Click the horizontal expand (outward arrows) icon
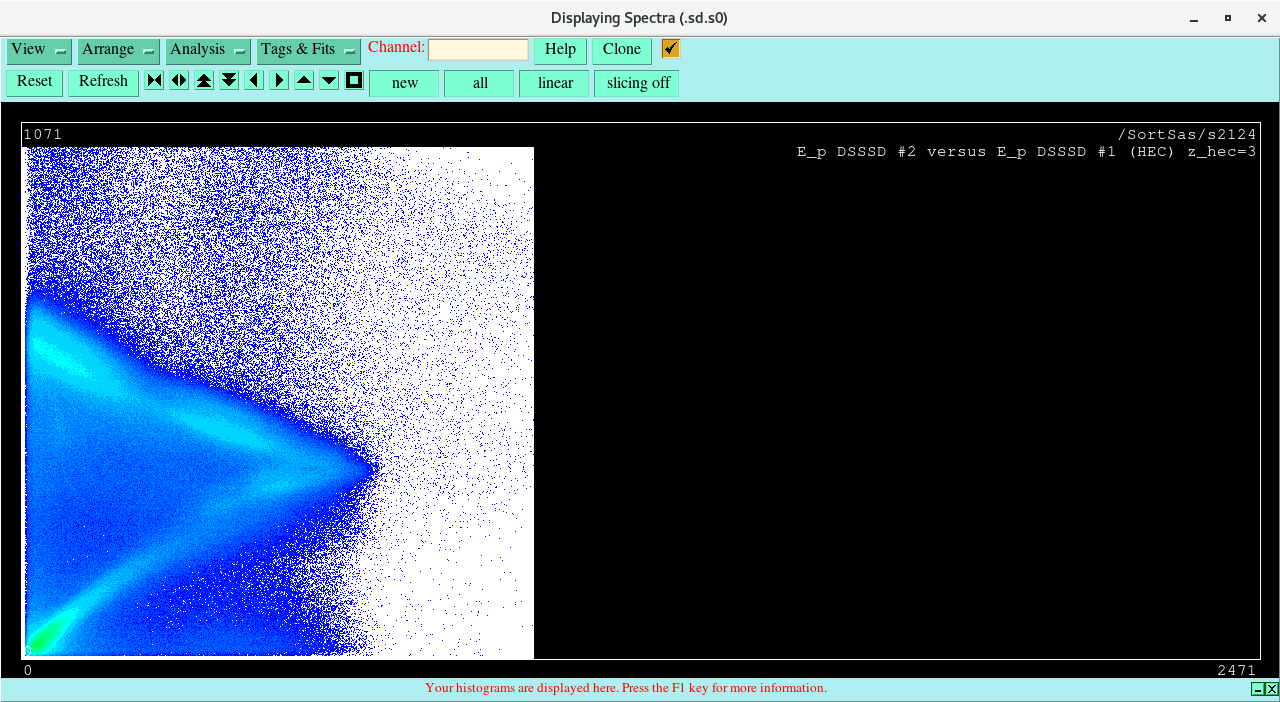 click(179, 81)
